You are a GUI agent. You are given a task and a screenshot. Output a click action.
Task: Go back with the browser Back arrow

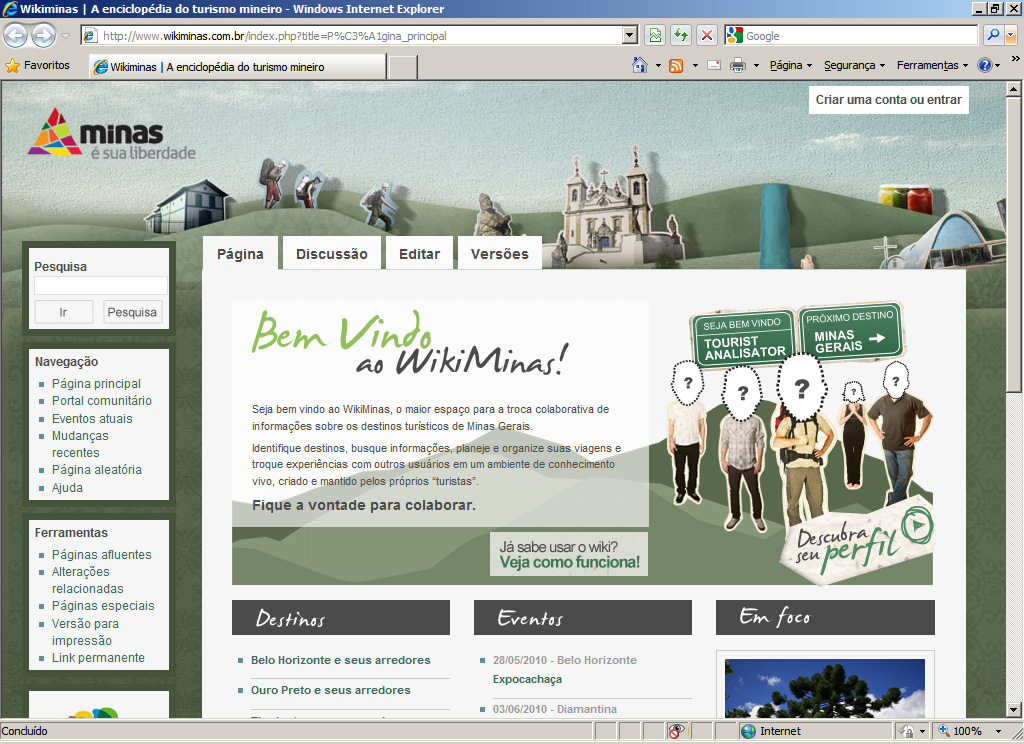16,35
